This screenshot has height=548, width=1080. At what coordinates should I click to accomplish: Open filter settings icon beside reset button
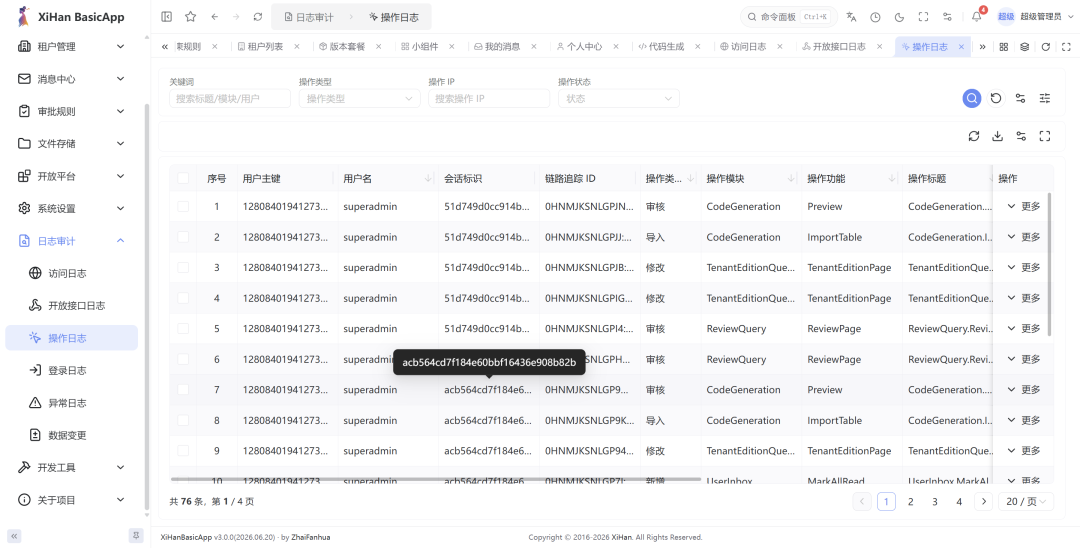click(1021, 98)
